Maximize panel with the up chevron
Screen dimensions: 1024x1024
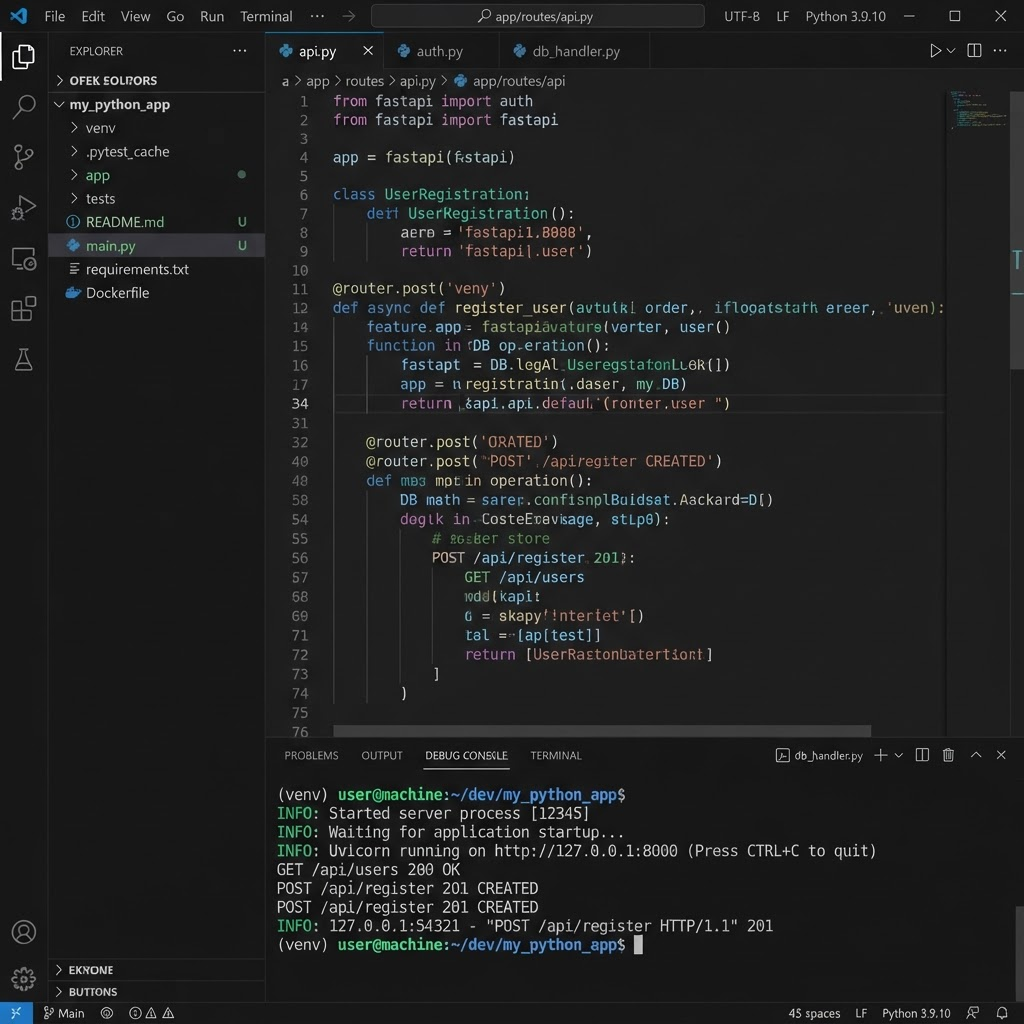coord(976,755)
